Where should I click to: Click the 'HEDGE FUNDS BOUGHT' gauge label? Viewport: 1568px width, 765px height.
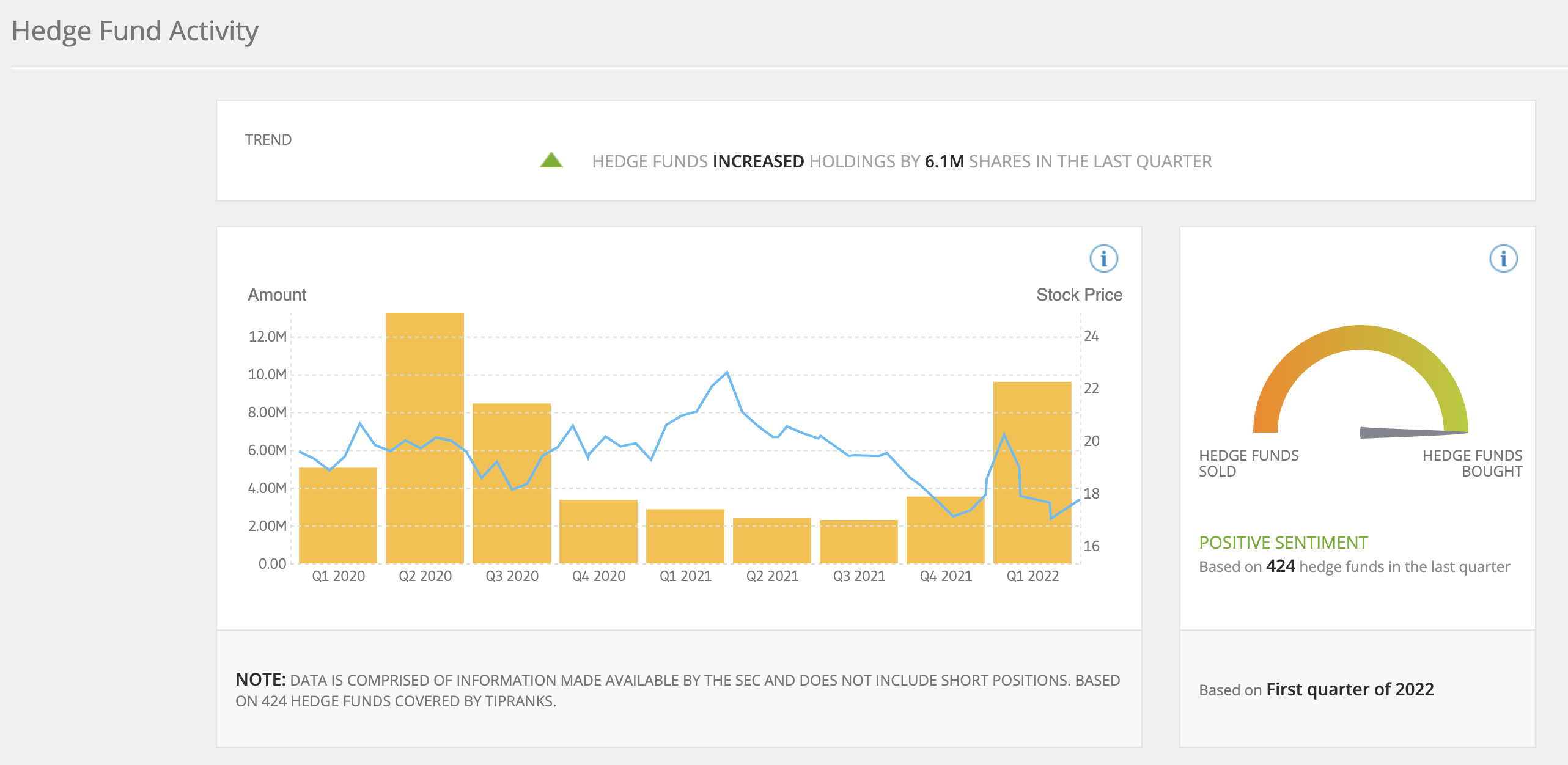1472,464
